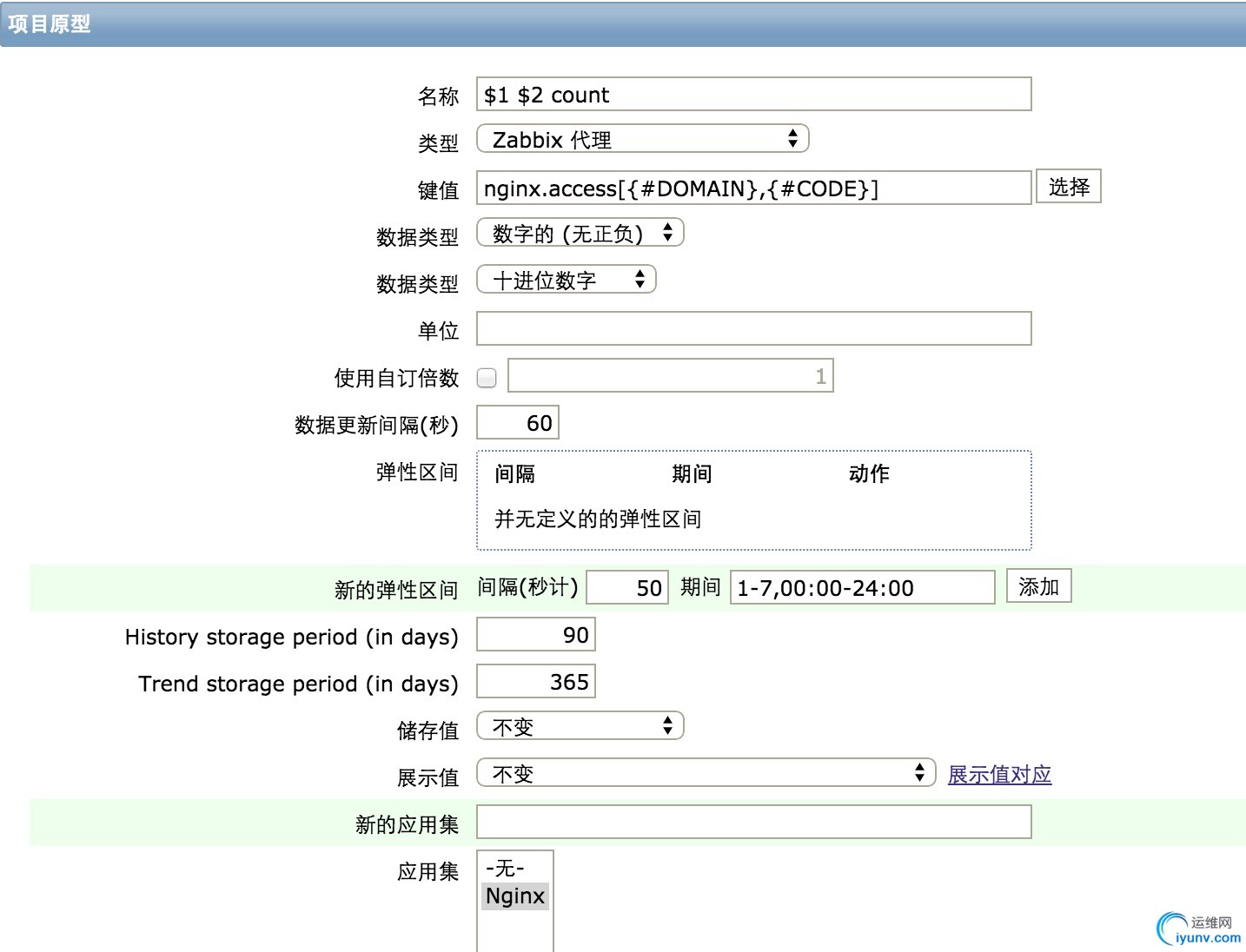This screenshot has height=952, width=1246.
Task: Click the 键值 field containing nginx.access key
Action: (754, 188)
